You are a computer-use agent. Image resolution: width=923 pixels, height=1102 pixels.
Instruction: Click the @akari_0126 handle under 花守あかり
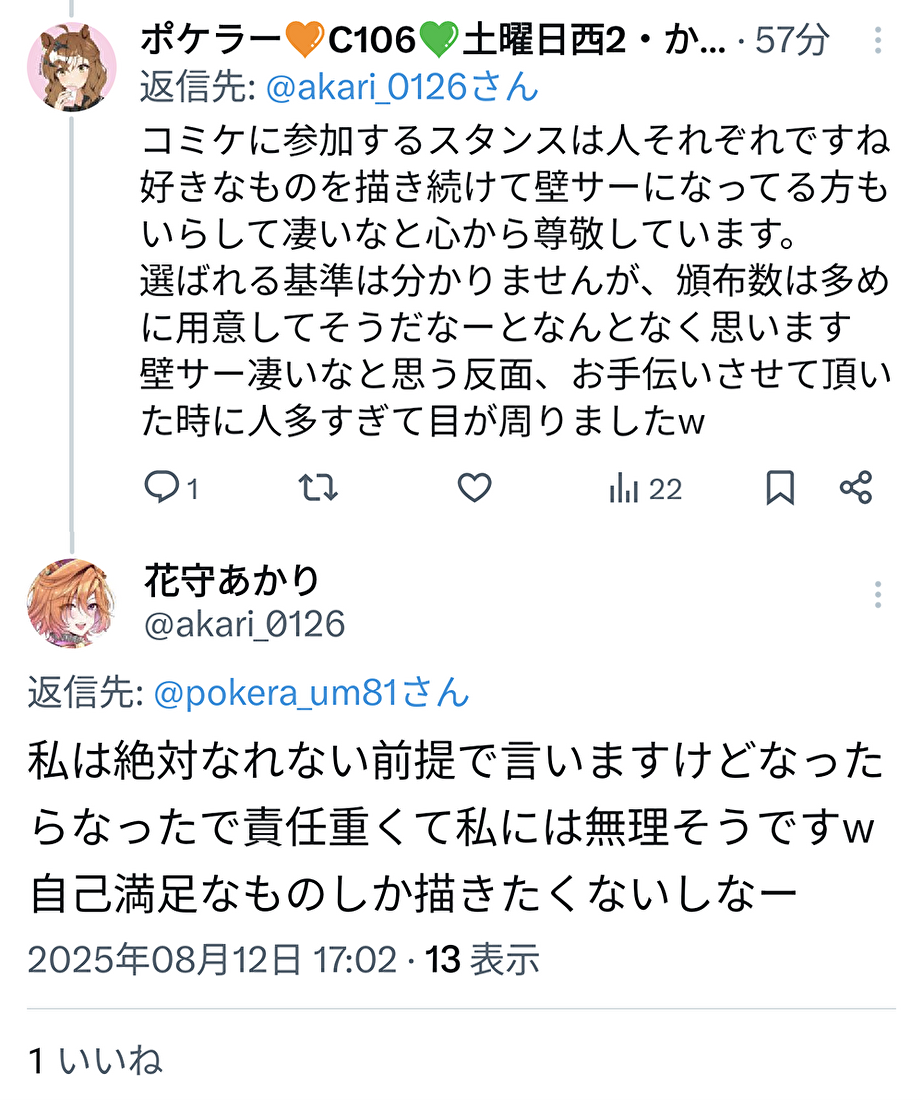245,625
